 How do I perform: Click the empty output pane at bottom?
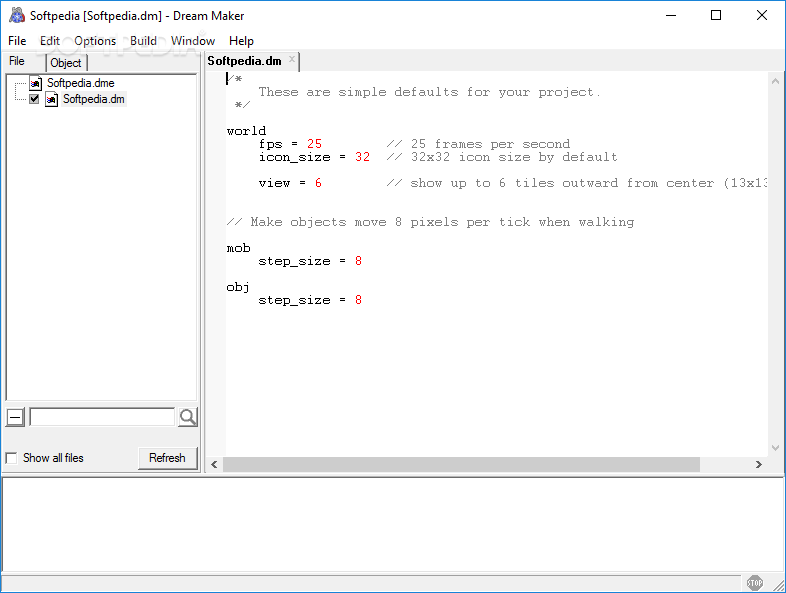(393, 524)
